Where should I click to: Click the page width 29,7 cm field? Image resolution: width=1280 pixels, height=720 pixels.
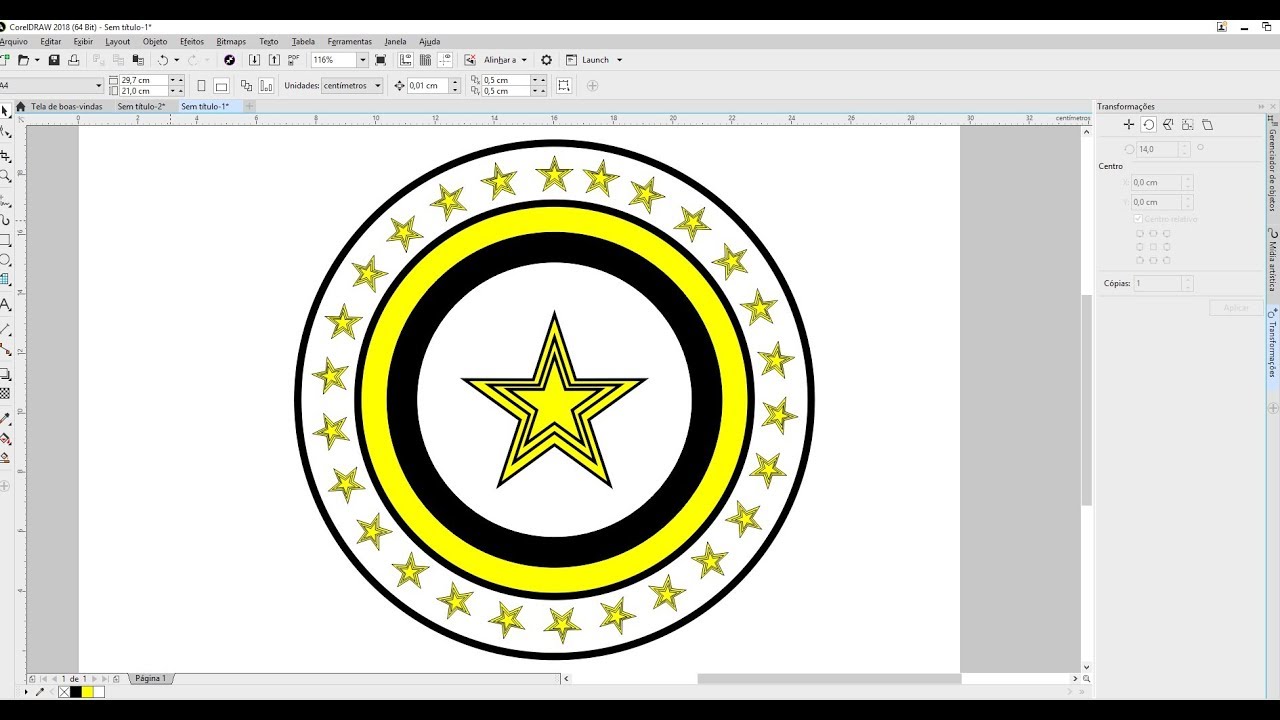coord(144,80)
